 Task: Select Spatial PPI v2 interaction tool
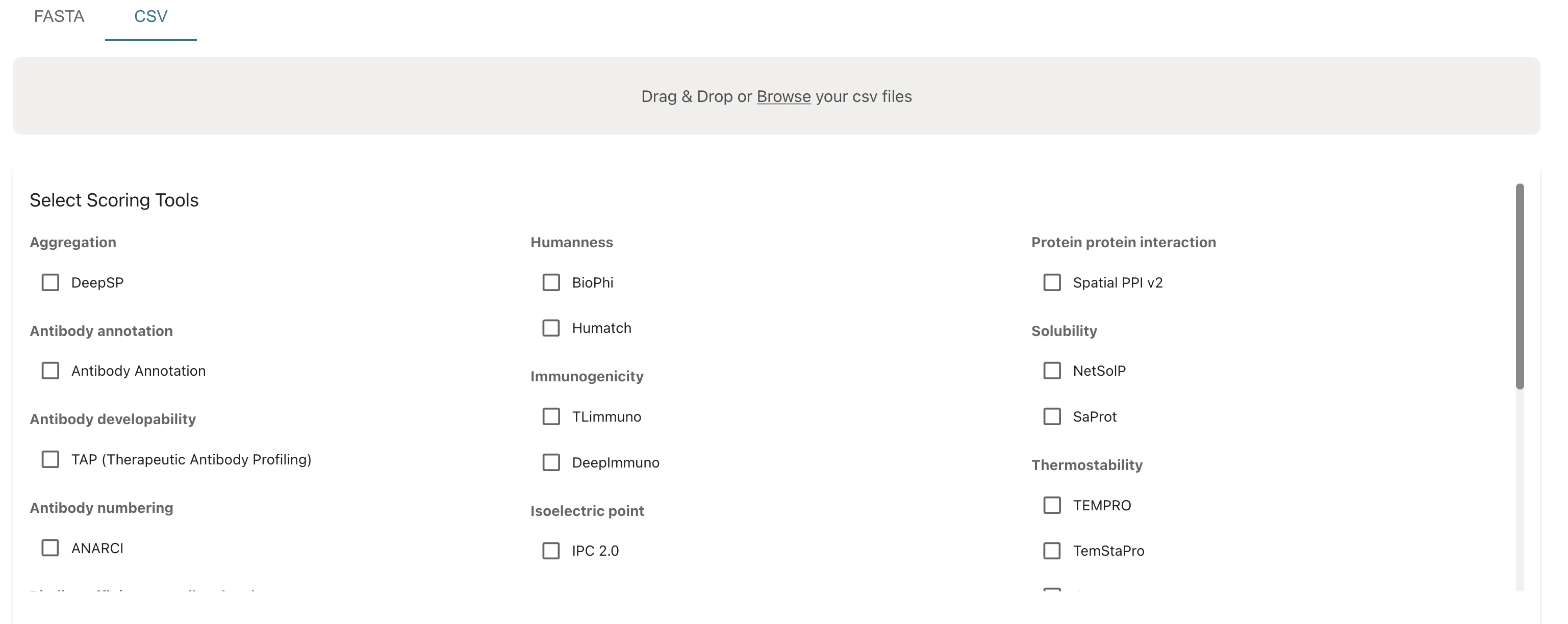click(x=1052, y=281)
